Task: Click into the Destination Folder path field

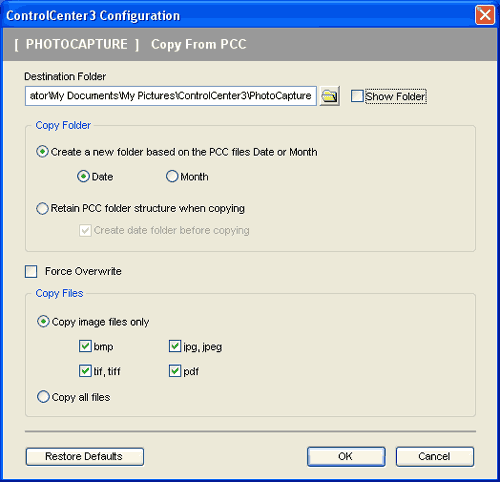Action: pos(171,96)
